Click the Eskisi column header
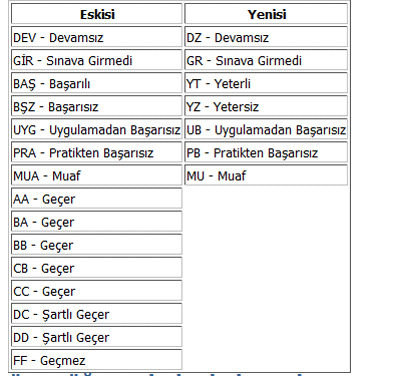The image size is (393, 376). [97, 14]
